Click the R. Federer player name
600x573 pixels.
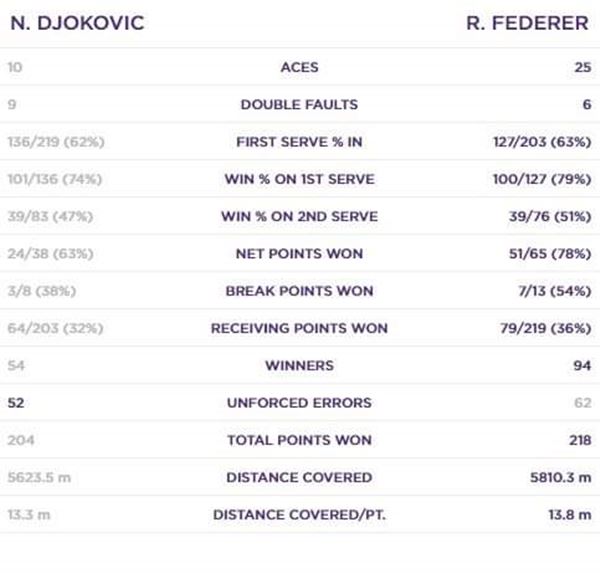tap(527, 23)
